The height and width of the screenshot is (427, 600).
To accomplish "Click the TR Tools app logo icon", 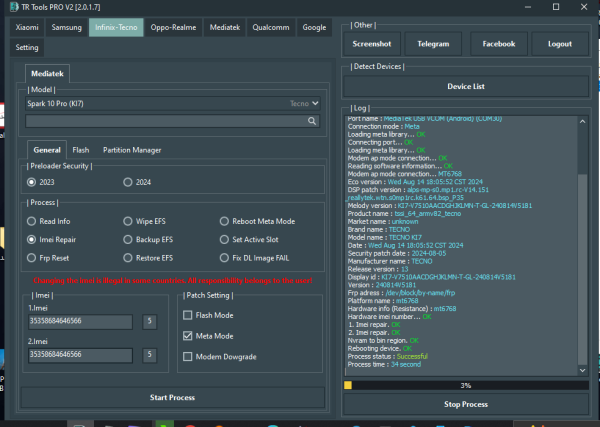I will tap(14, 7).
